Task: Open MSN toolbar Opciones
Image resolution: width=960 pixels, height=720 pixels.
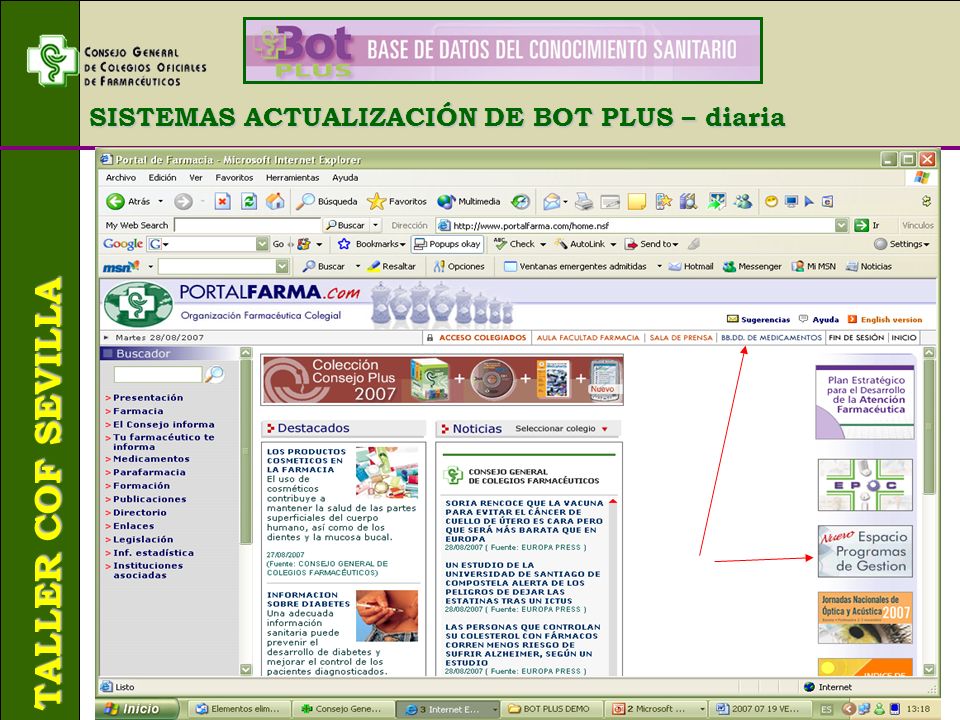Action: (x=459, y=266)
